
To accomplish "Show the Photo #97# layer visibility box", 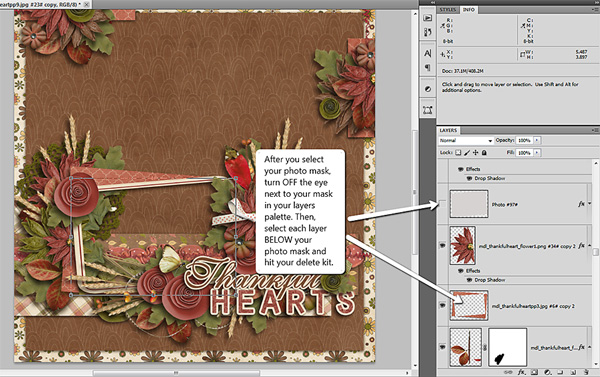I will 442,204.
